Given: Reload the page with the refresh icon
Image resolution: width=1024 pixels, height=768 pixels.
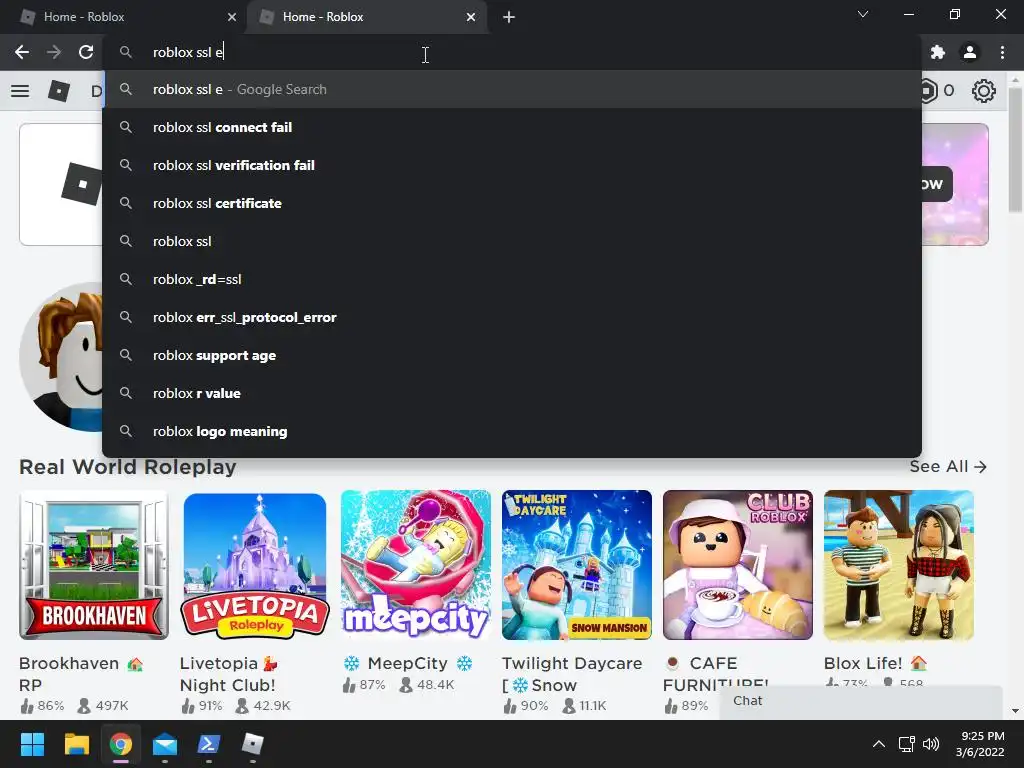Looking at the screenshot, I should coord(86,52).
